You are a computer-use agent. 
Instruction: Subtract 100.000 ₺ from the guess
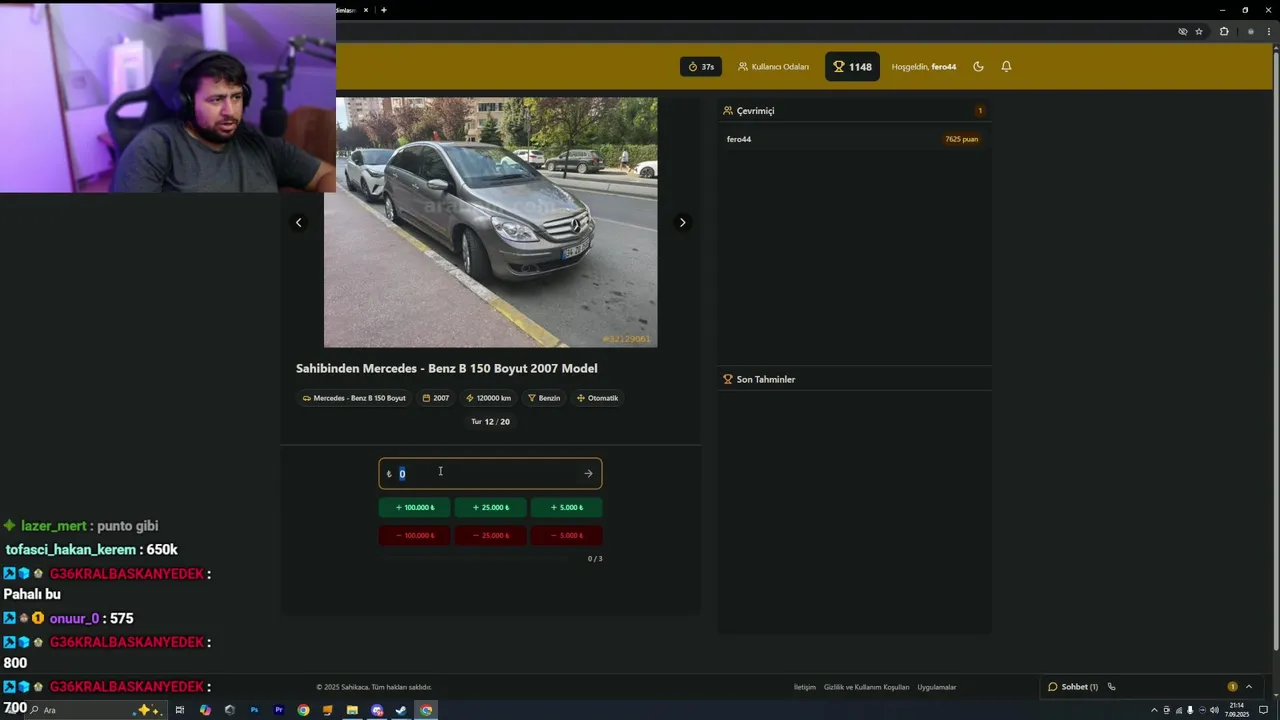(414, 535)
